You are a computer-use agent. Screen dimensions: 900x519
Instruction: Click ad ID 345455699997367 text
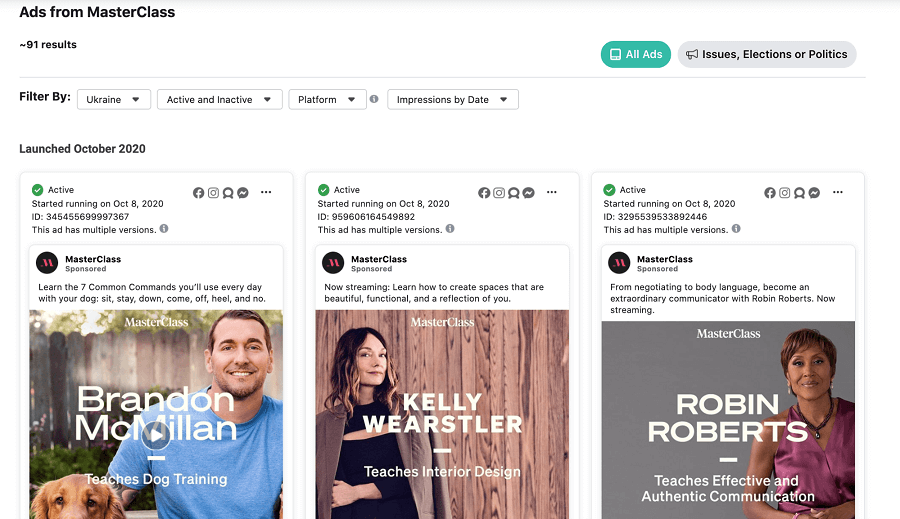coord(80,216)
